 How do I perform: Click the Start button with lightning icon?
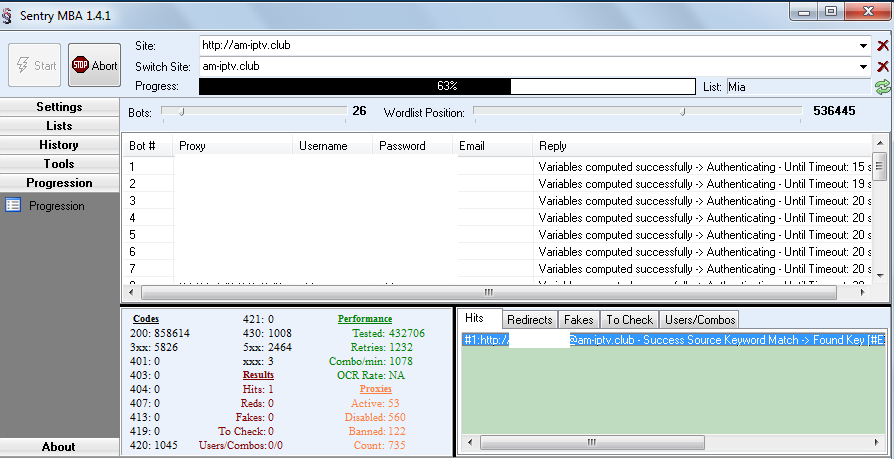[35, 66]
